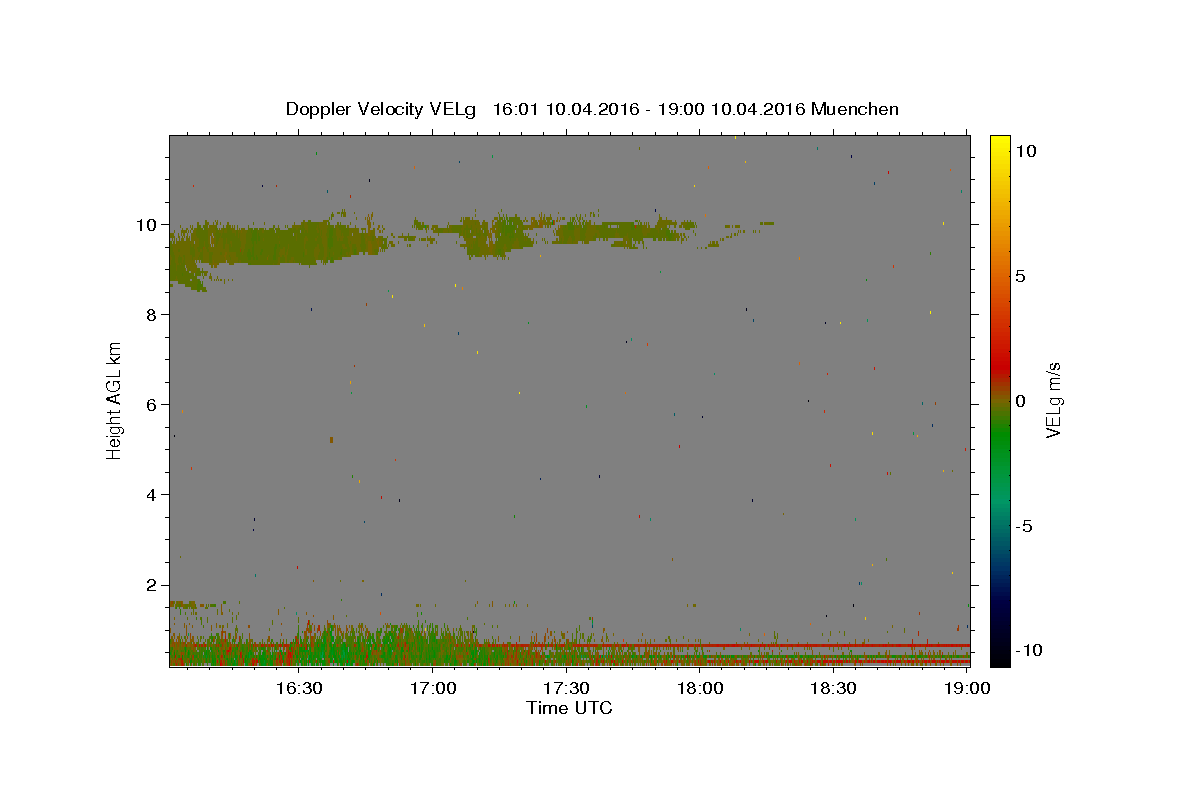The width and height of the screenshot is (1200, 800).
Task: Click the 17:30 time tick label
Action: coord(566,688)
